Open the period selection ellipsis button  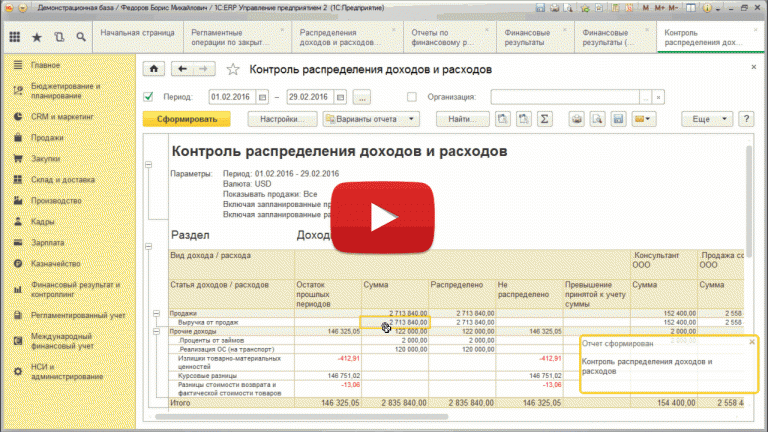coord(362,97)
